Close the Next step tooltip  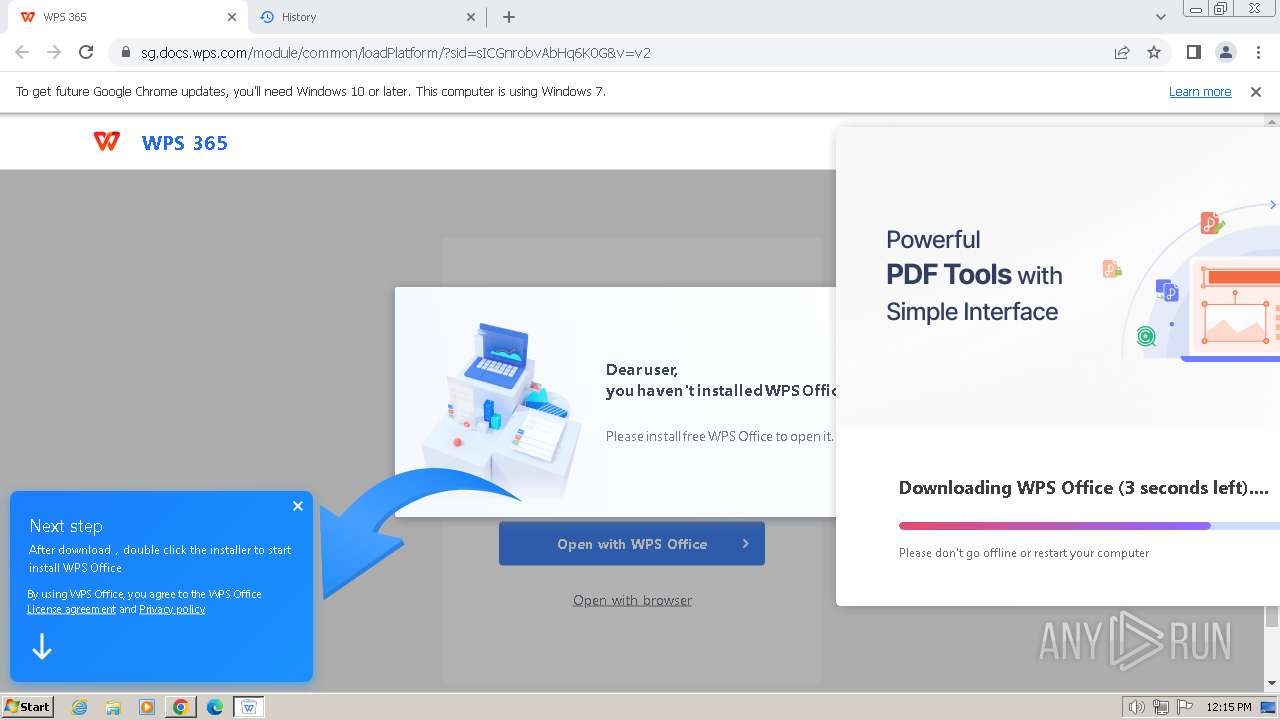click(x=298, y=506)
